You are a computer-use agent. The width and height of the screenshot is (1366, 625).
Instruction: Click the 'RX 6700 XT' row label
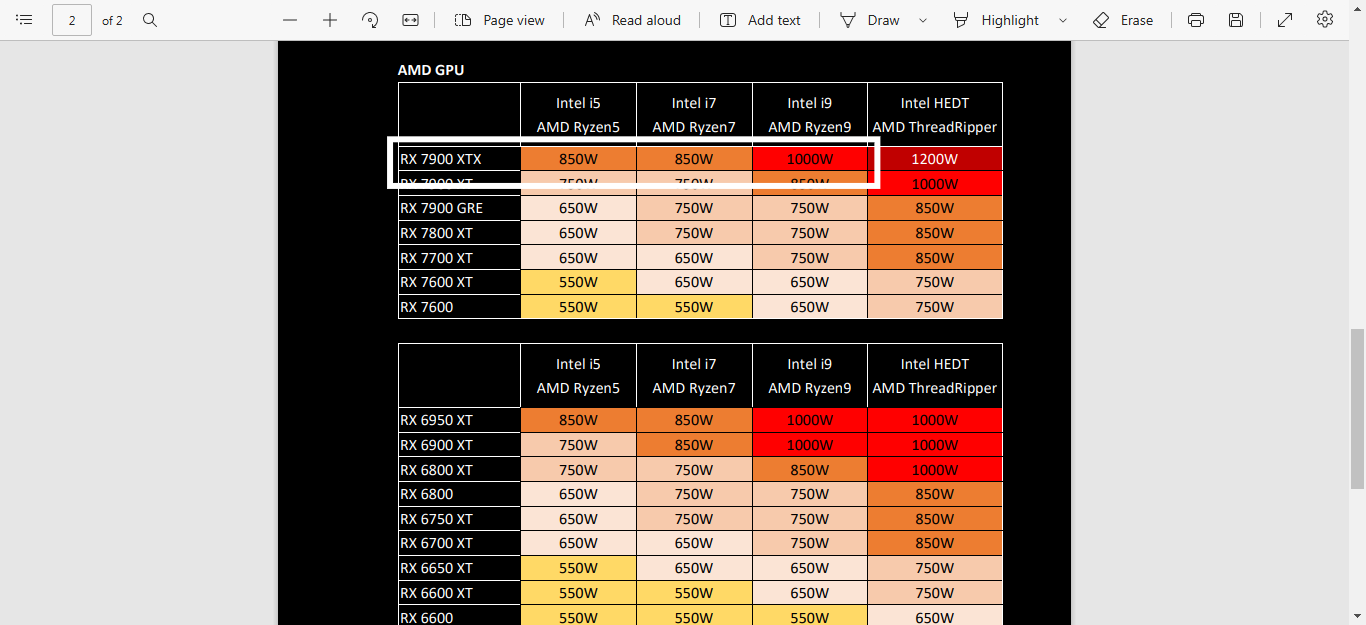click(x=437, y=543)
